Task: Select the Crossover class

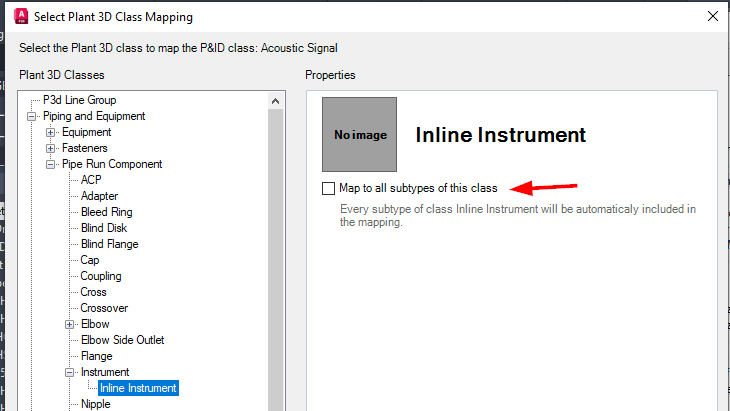Action: (104, 308)
